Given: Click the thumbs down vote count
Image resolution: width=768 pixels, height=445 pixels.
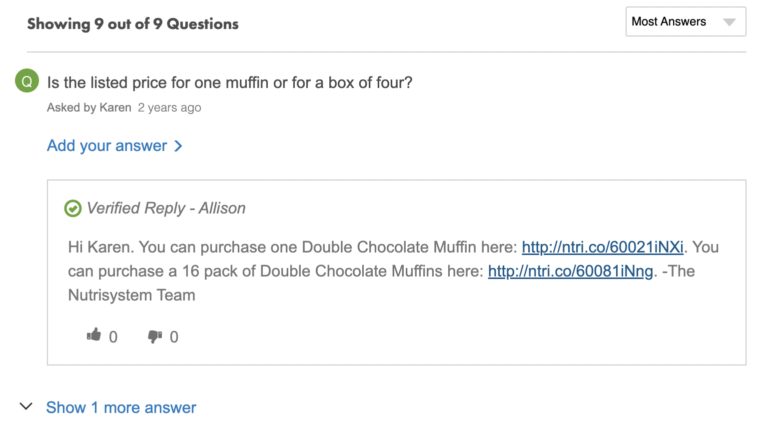Looking at the screenshot, I should point(174,337).
